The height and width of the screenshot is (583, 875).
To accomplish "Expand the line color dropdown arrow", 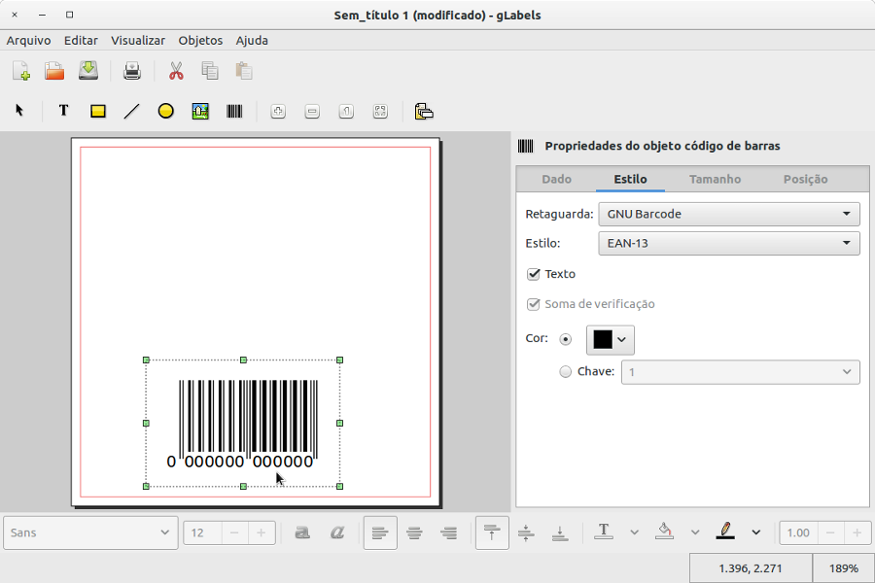I will (x=756, y=533).
